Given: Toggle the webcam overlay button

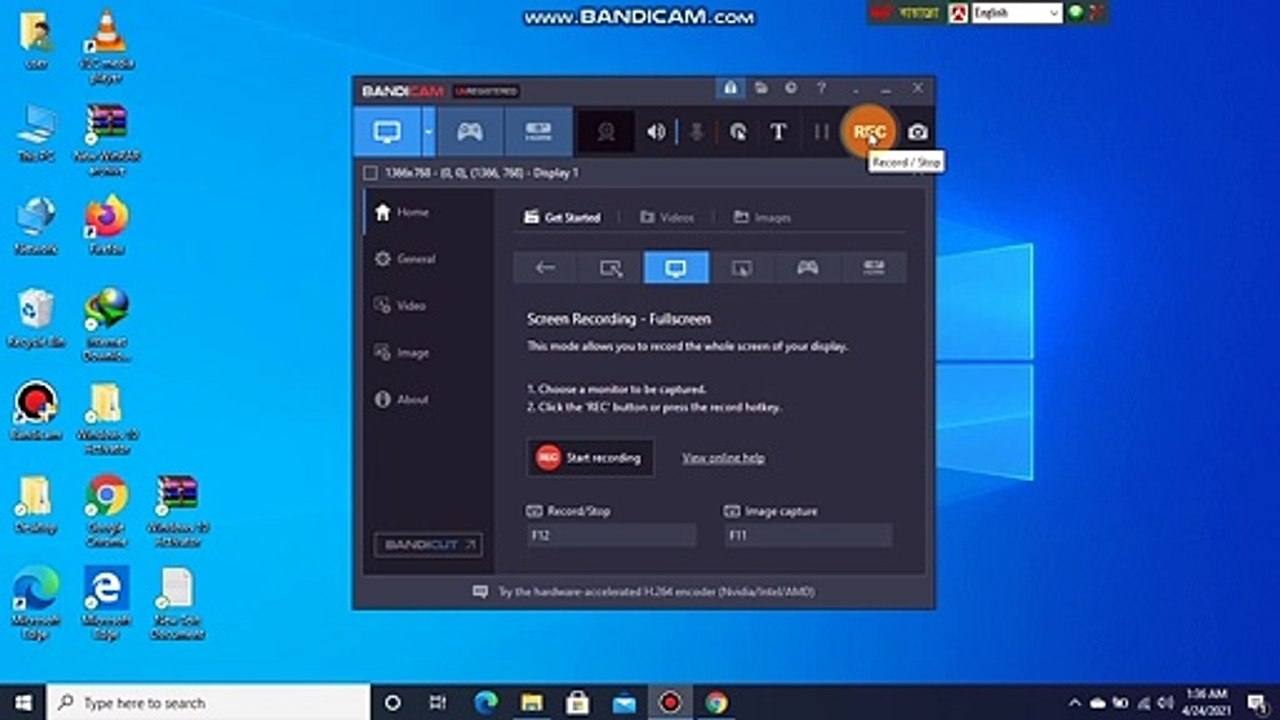Looking at the screenshot, I should 606,132.
